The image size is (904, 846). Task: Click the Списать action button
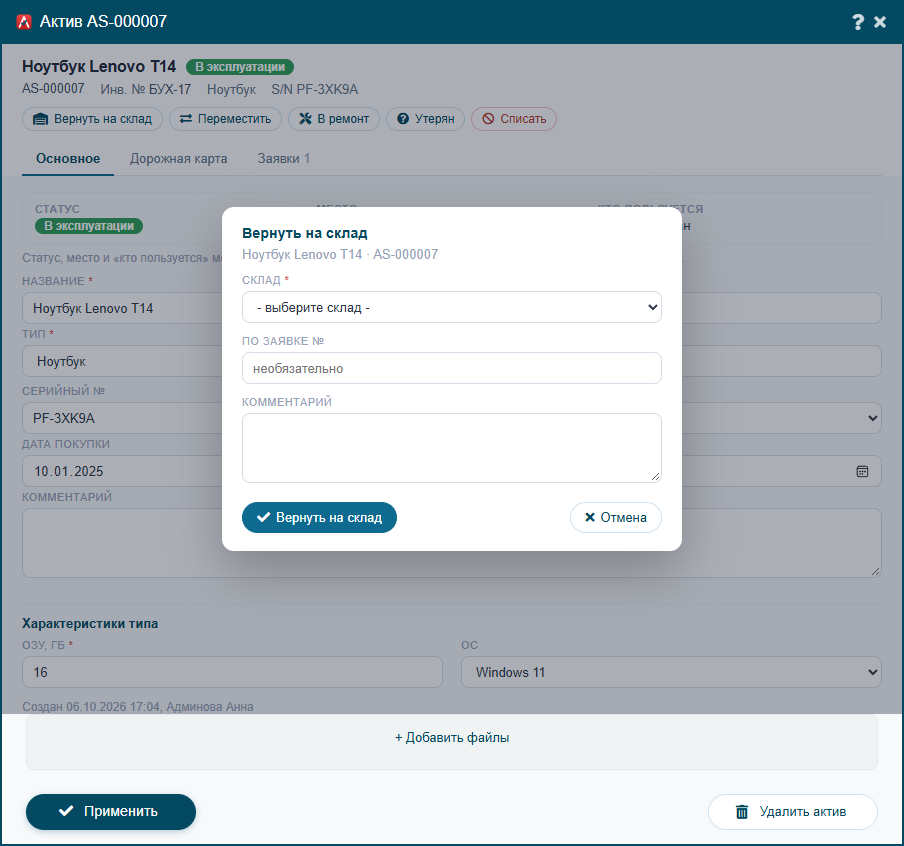coord(514,119)
